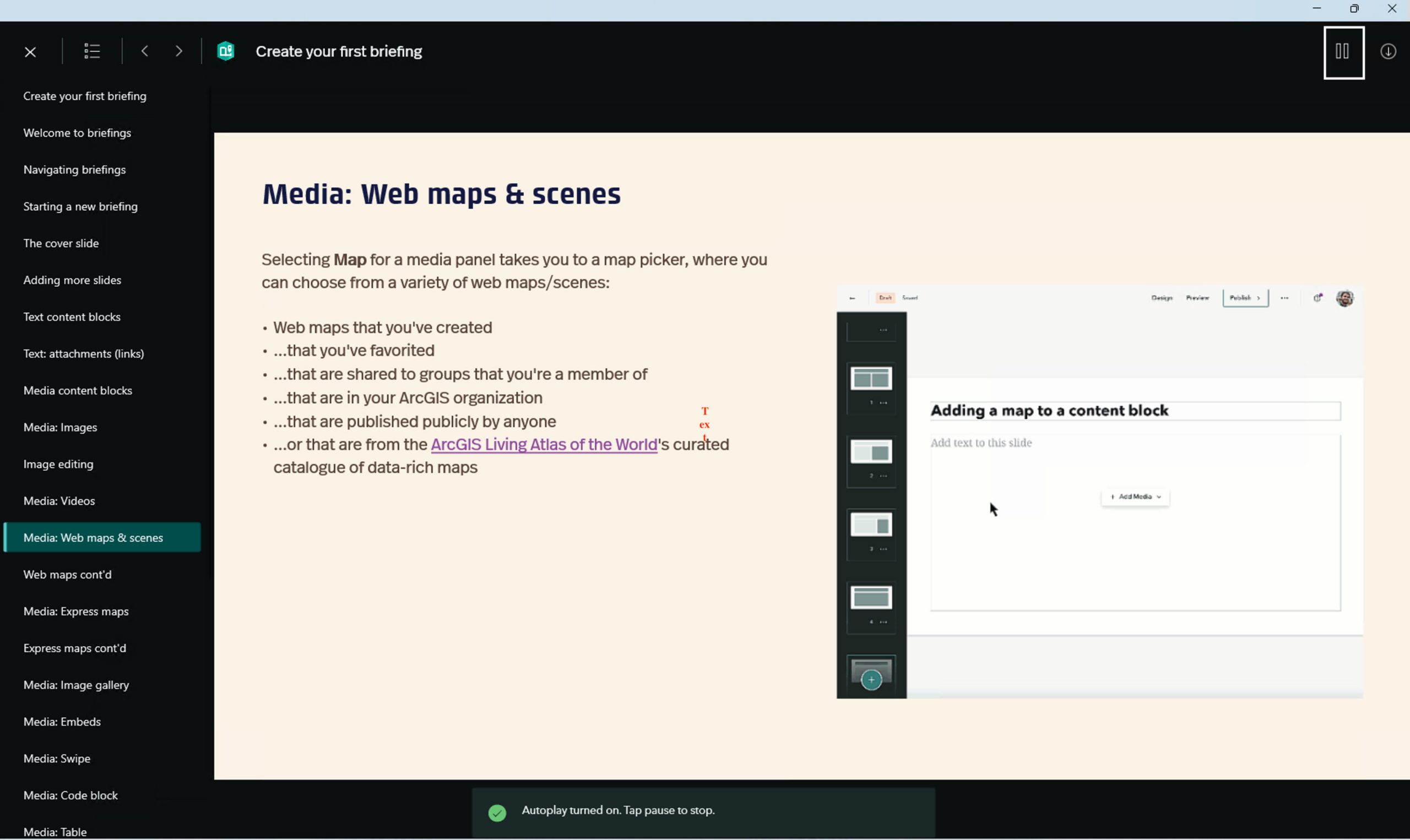The height and width of the screenshot is (840, 1410).
Task: Jump to 'Web maps cont'd'
Action: [x=67, y=574]
